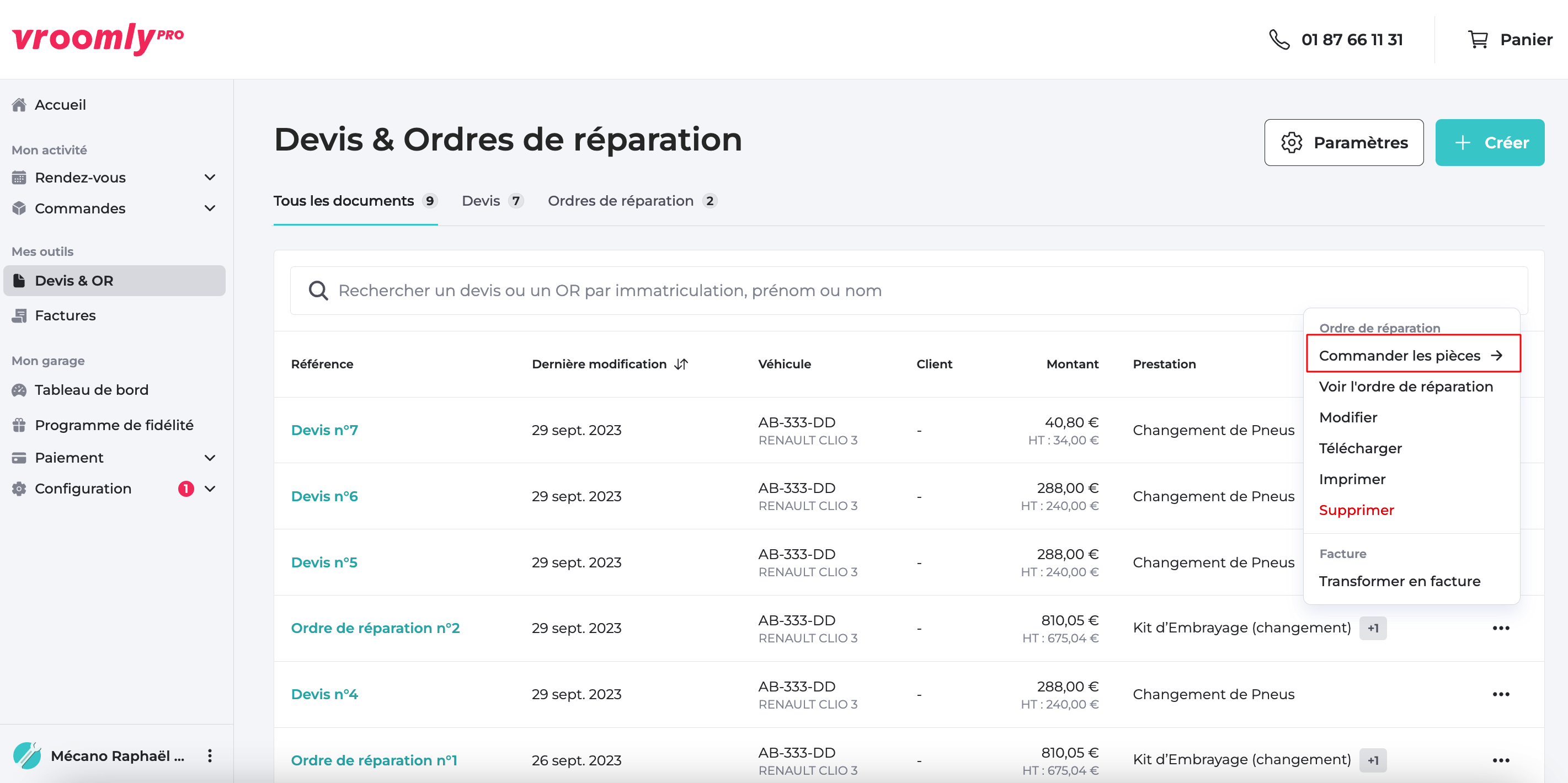Click the Panier shopping cart icon
This screenshot has height=783, width=1568.
click(1480, 39)
